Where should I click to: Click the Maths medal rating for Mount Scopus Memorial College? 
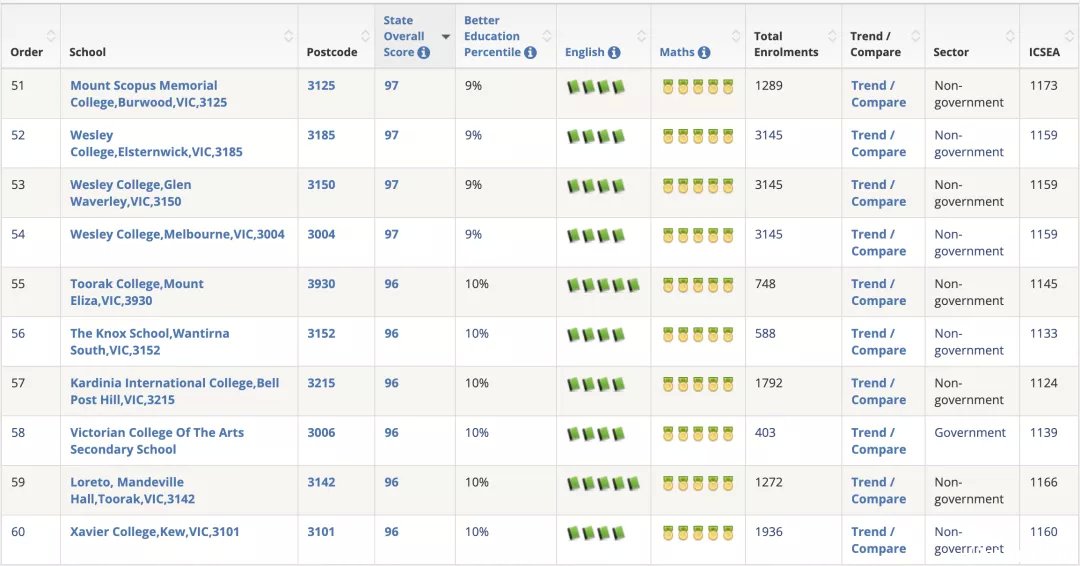[698, 87]
